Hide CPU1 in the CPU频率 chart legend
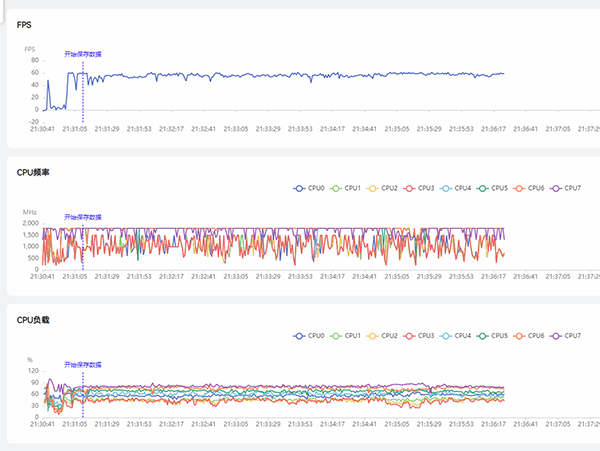Viewport: 600px width, 451px height. point(344,188)
